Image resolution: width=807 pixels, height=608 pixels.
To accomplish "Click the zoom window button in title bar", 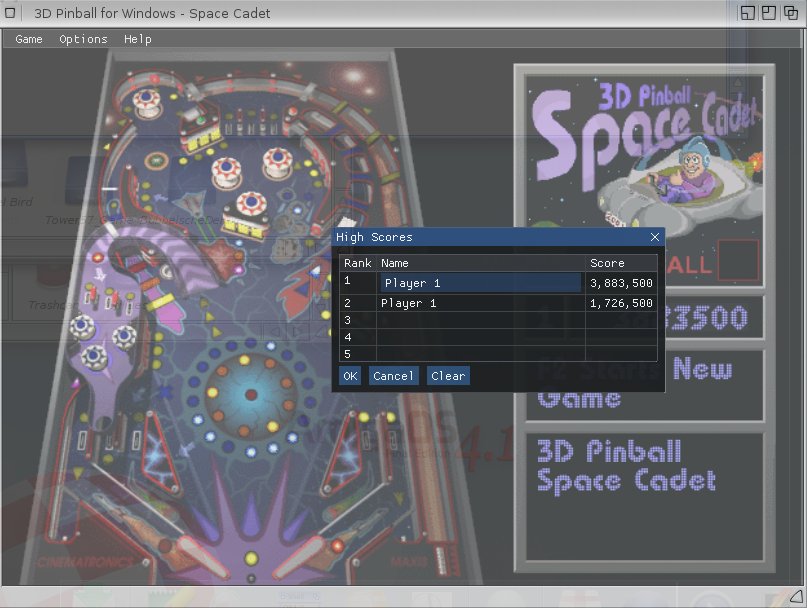I will tap(769, 12).
